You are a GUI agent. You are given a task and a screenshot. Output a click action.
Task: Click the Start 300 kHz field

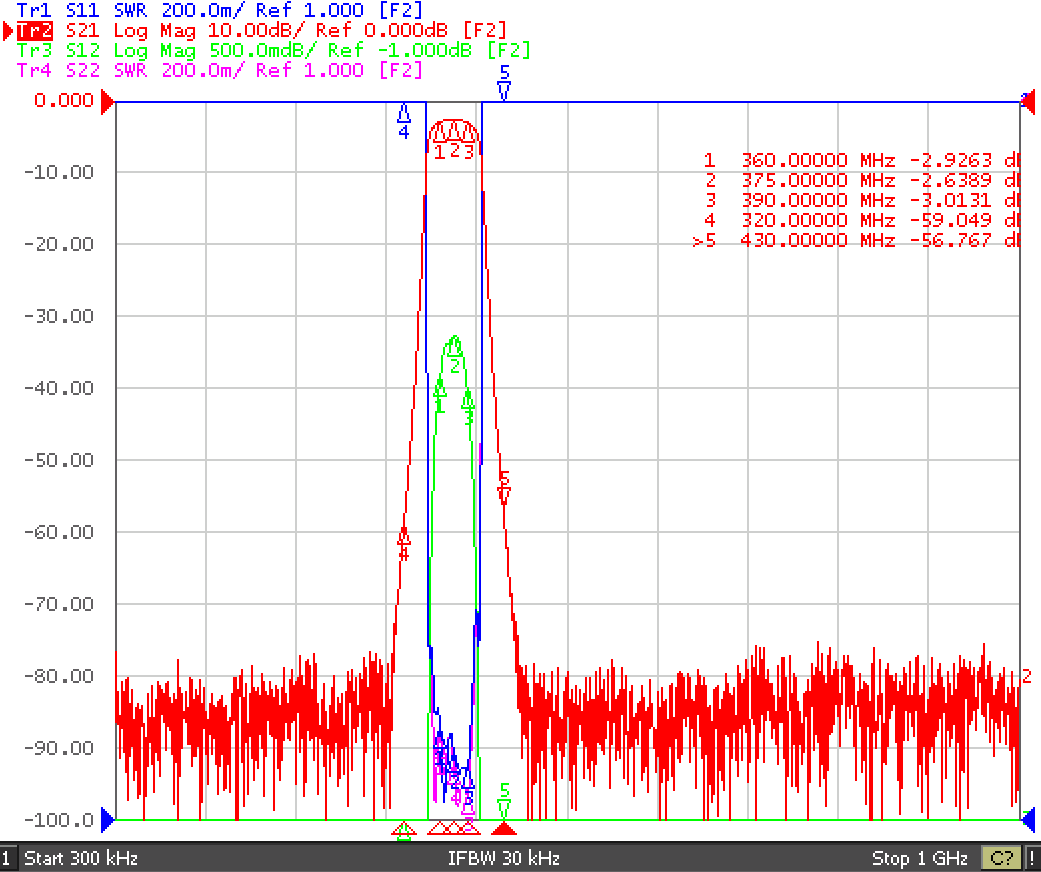click(81, 858)
